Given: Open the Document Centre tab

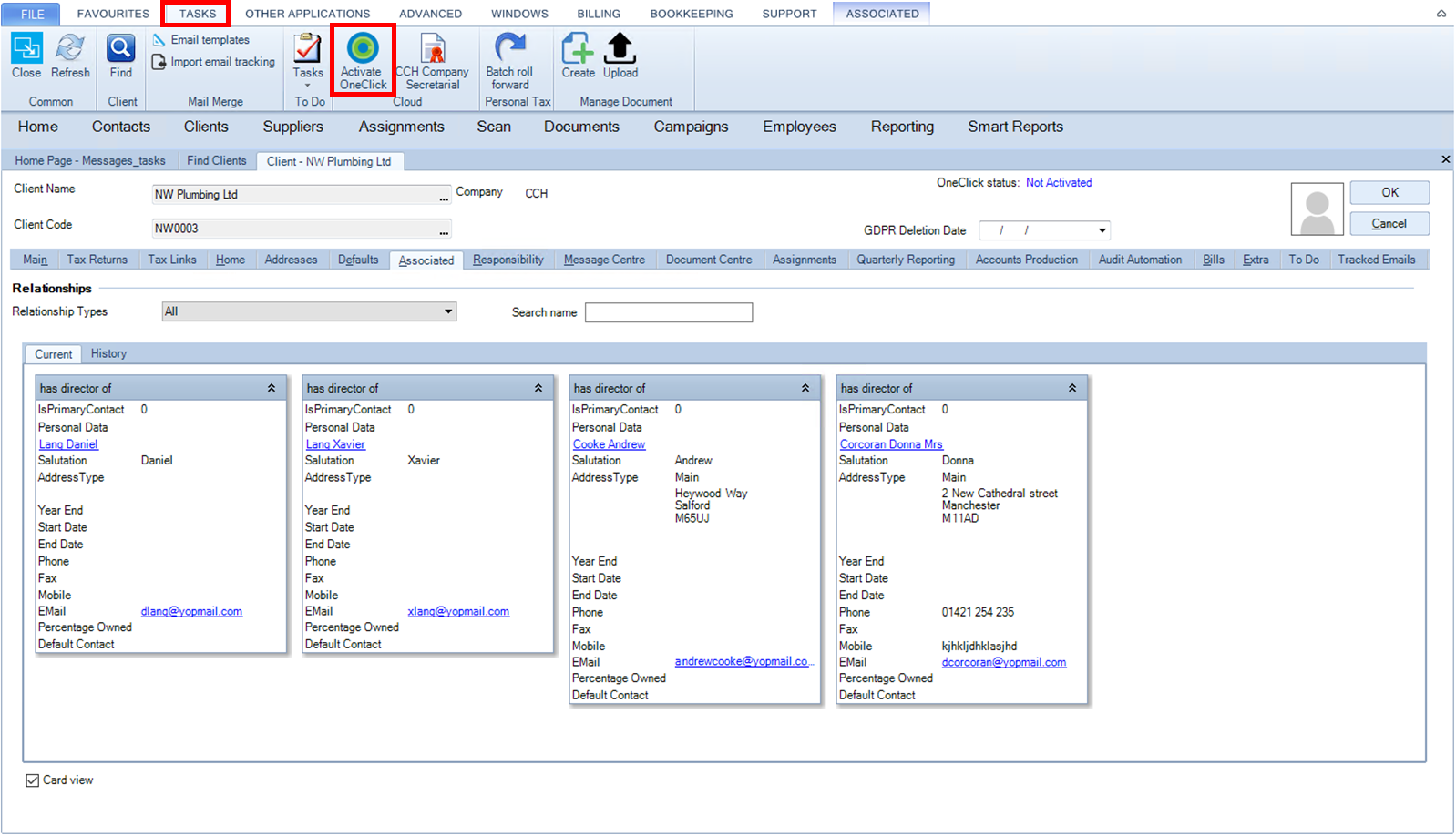Looking at the screenshot, I should [x=709, y=260].
